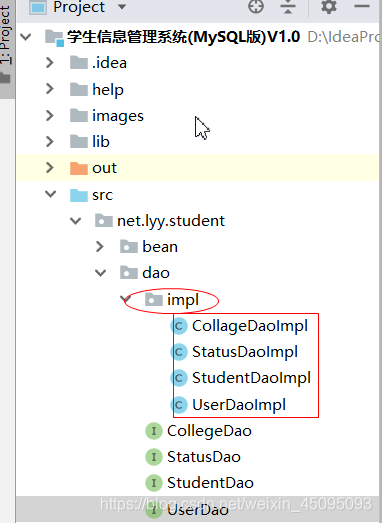Click the StudentDaoImpl class icon
The height and width of the screenshot is (523, 382).
point(179,378)
